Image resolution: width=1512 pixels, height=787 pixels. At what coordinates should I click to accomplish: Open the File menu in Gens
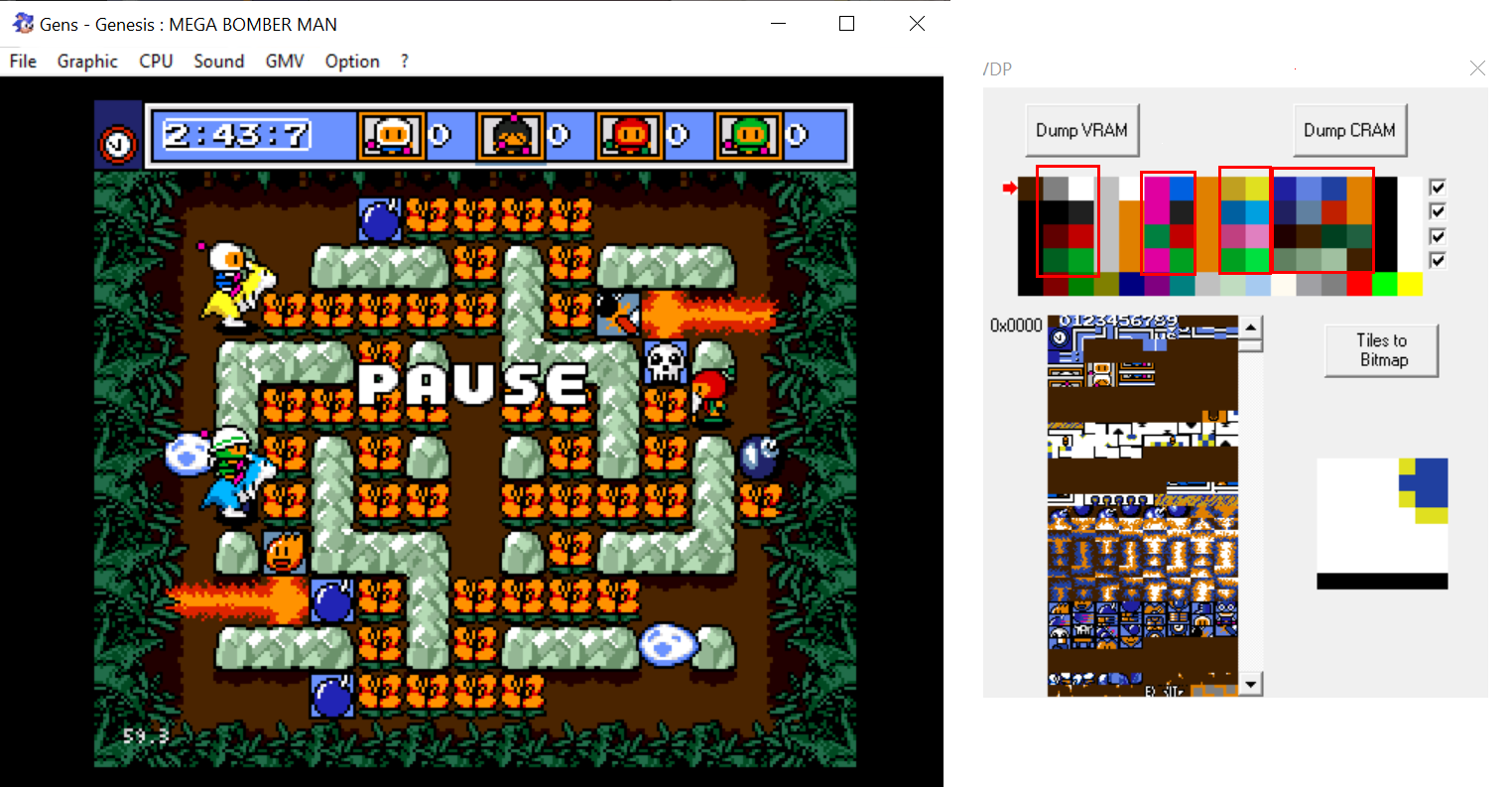(23, 62)
